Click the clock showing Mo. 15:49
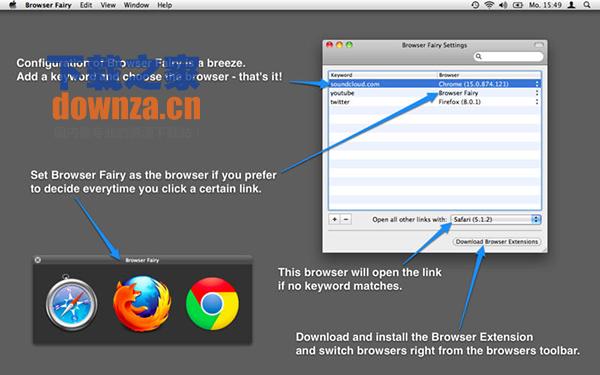 pyautogui.click(x=545, y=5)
